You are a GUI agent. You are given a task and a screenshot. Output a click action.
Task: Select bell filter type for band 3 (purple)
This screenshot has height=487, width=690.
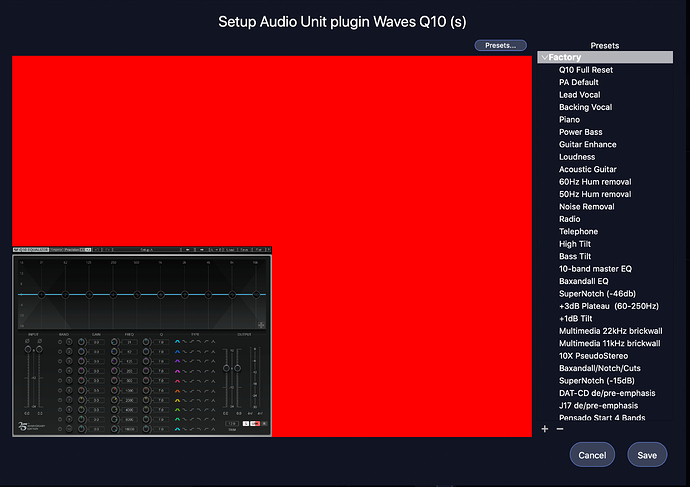[x=177, y=361]
